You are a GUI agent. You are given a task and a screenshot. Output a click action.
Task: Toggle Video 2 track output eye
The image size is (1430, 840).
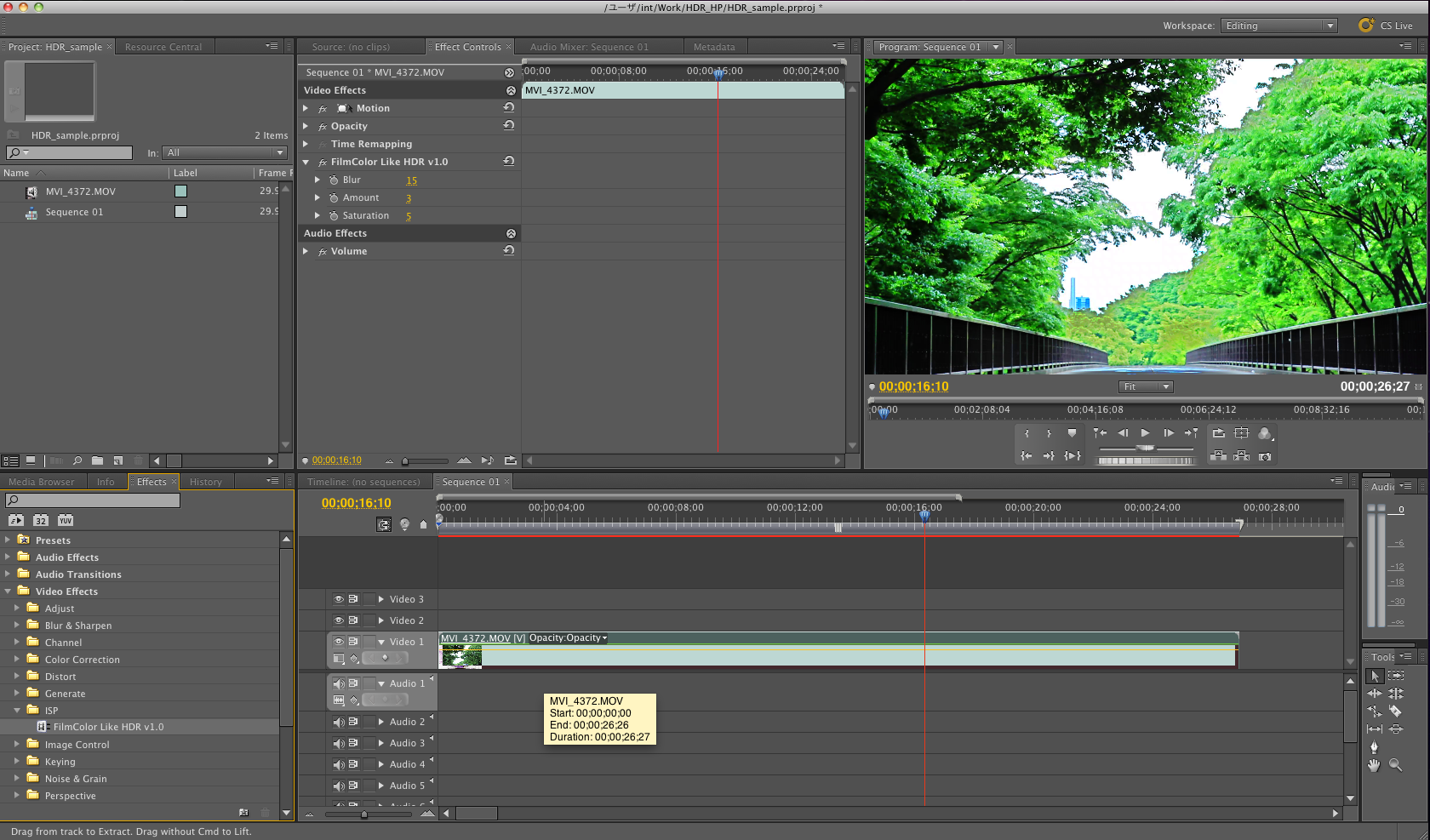coord(339,620)
